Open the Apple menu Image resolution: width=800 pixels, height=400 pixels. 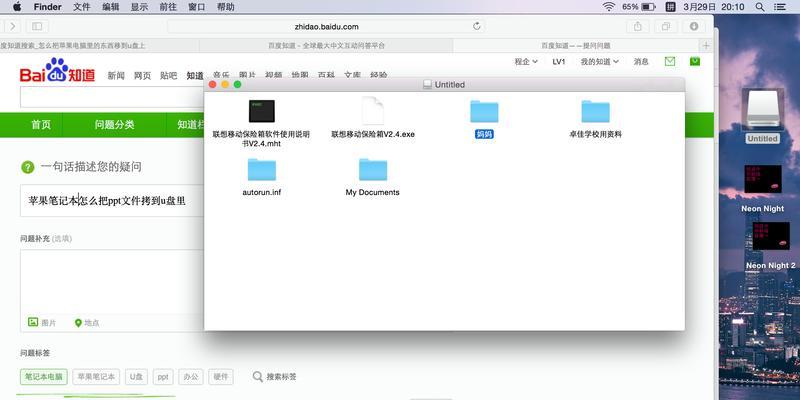click(x=17, y=7)
